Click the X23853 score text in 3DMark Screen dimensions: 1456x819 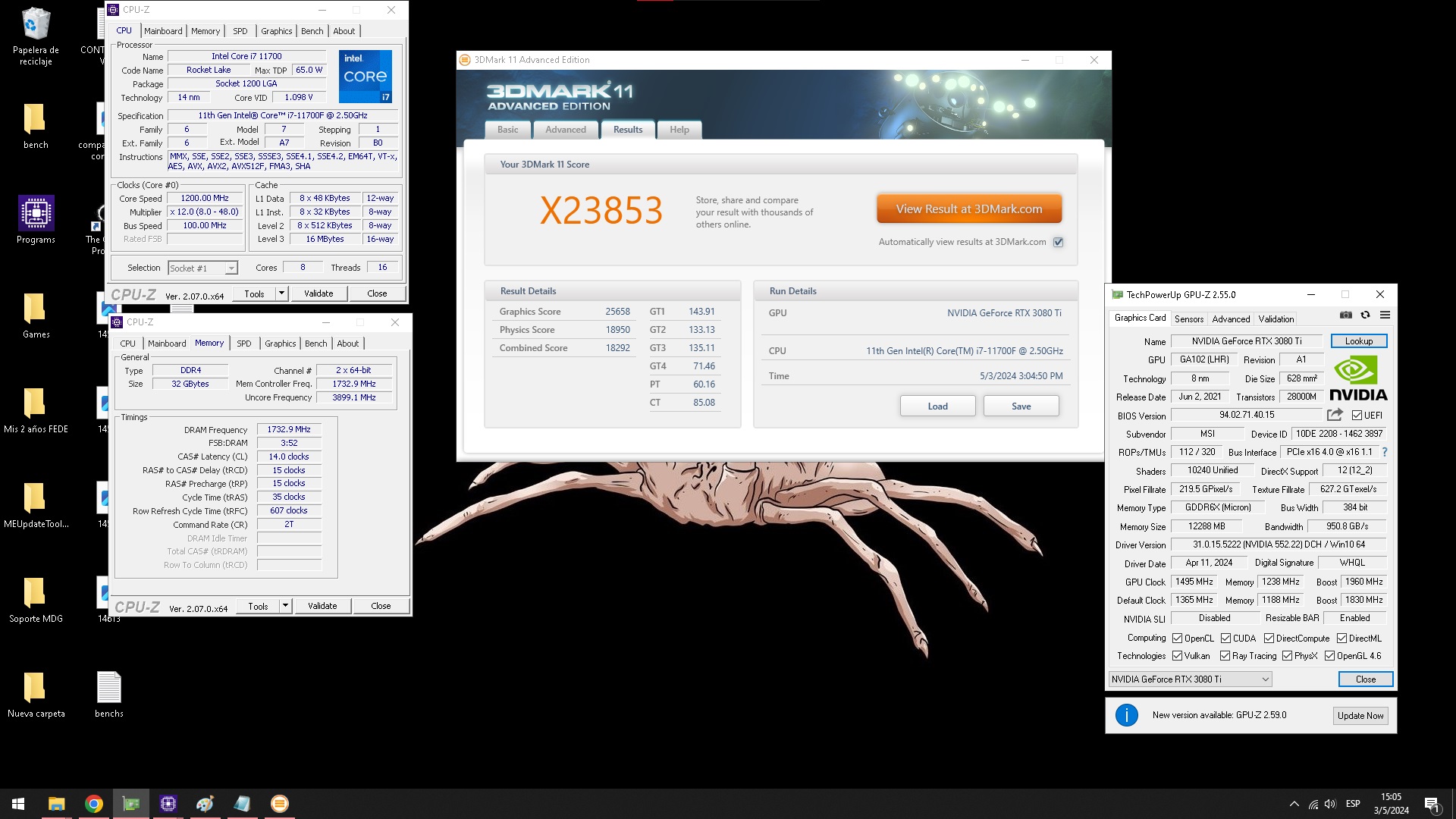coord(601,210)
